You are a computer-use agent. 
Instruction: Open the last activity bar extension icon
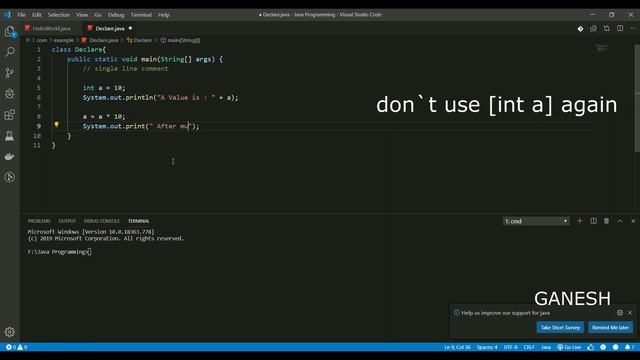point(9,177)
